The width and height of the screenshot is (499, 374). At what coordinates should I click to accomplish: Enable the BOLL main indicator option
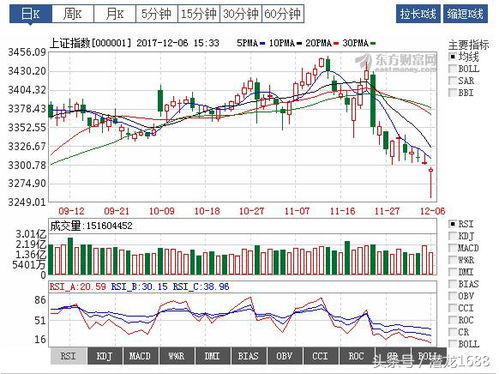click(x=464, y=69)
